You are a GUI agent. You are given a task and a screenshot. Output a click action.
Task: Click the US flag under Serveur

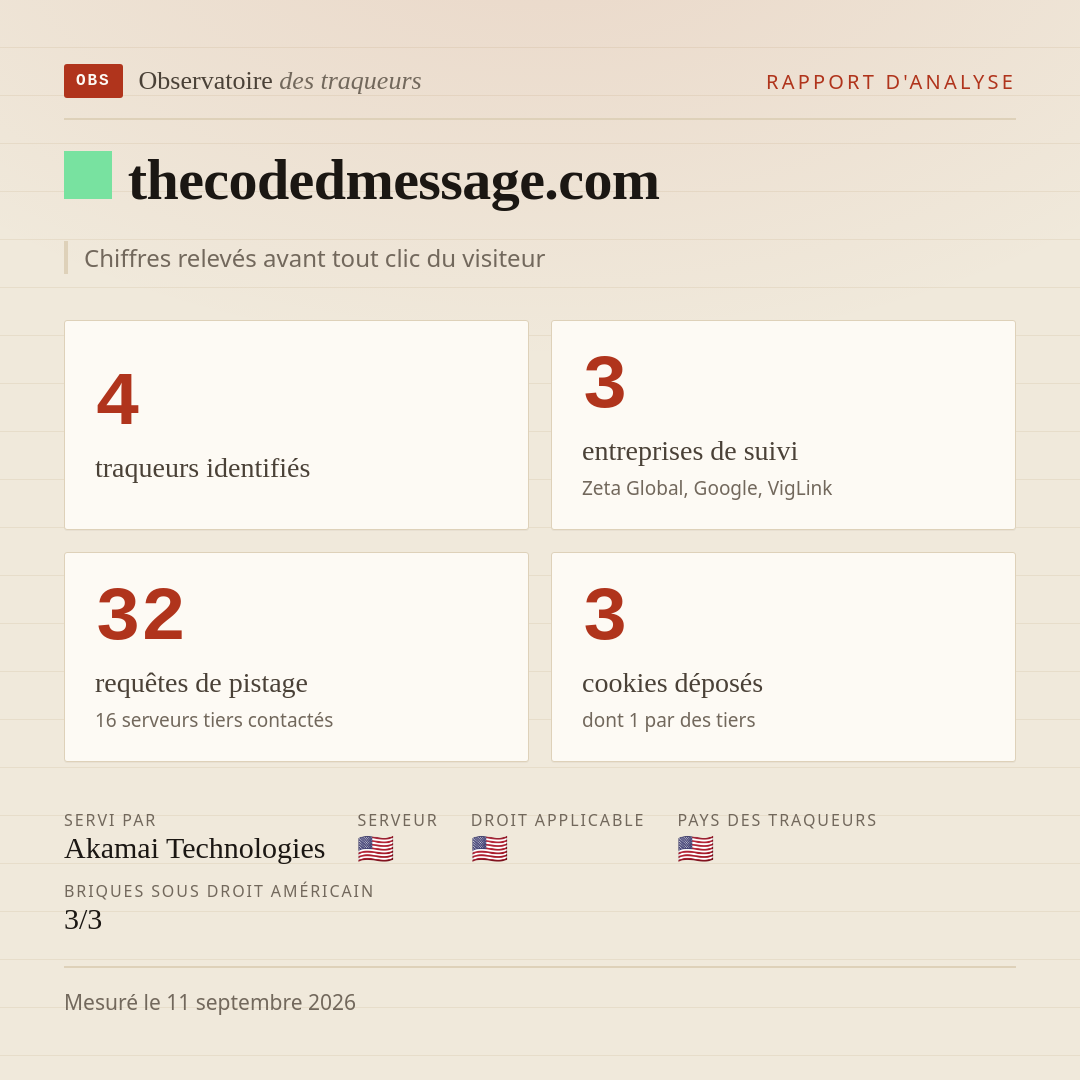[375, 849]
